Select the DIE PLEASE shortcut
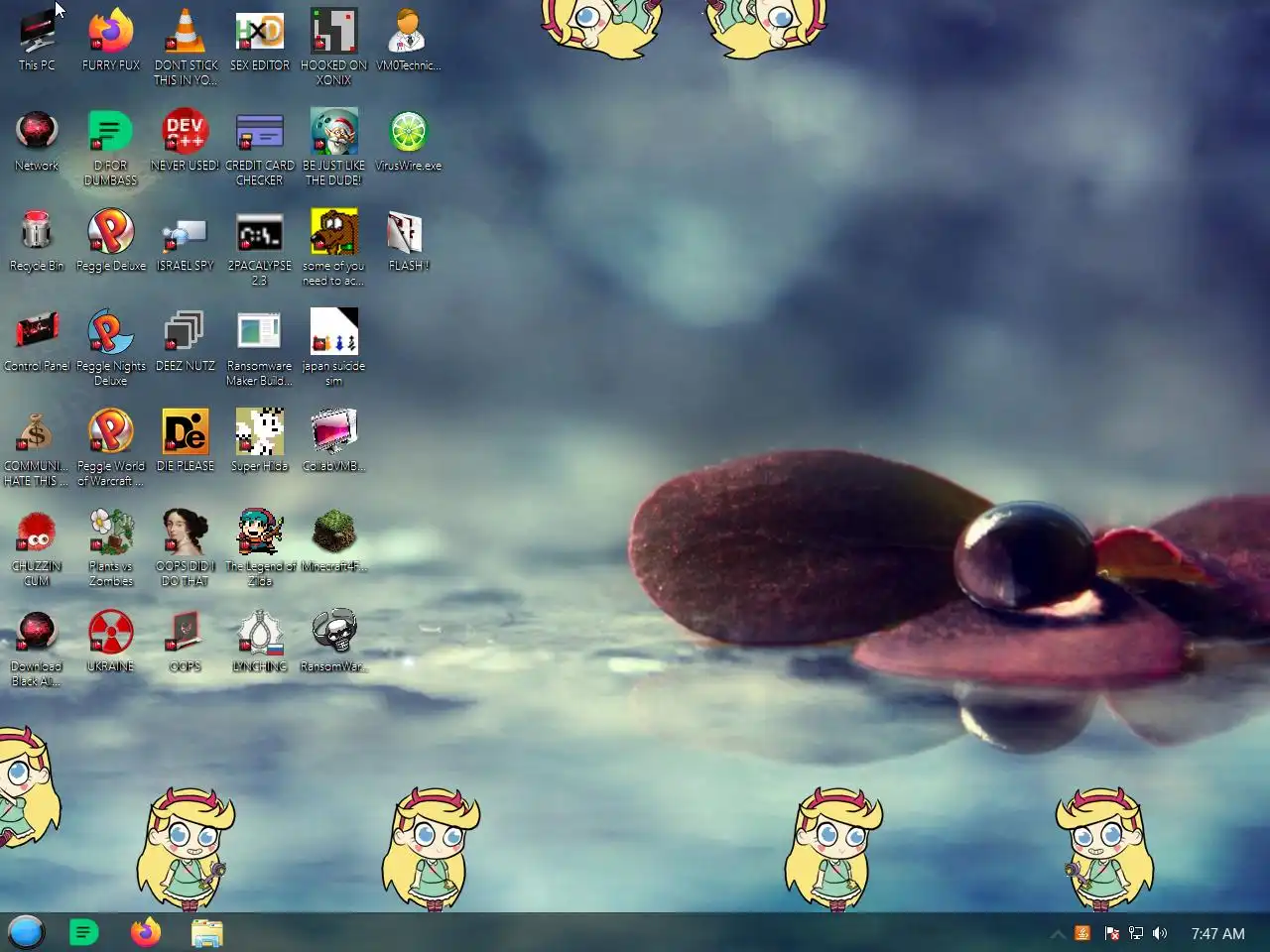 click(186, 440)
